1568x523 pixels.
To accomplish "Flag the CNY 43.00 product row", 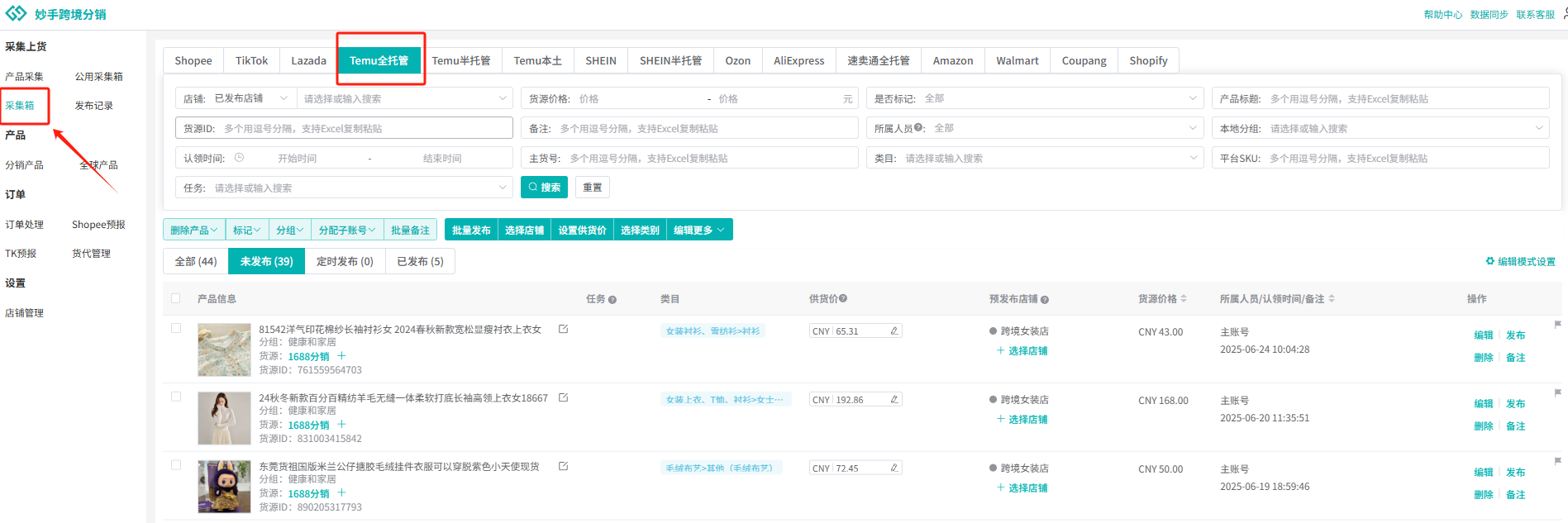I will coord(1558,325).
